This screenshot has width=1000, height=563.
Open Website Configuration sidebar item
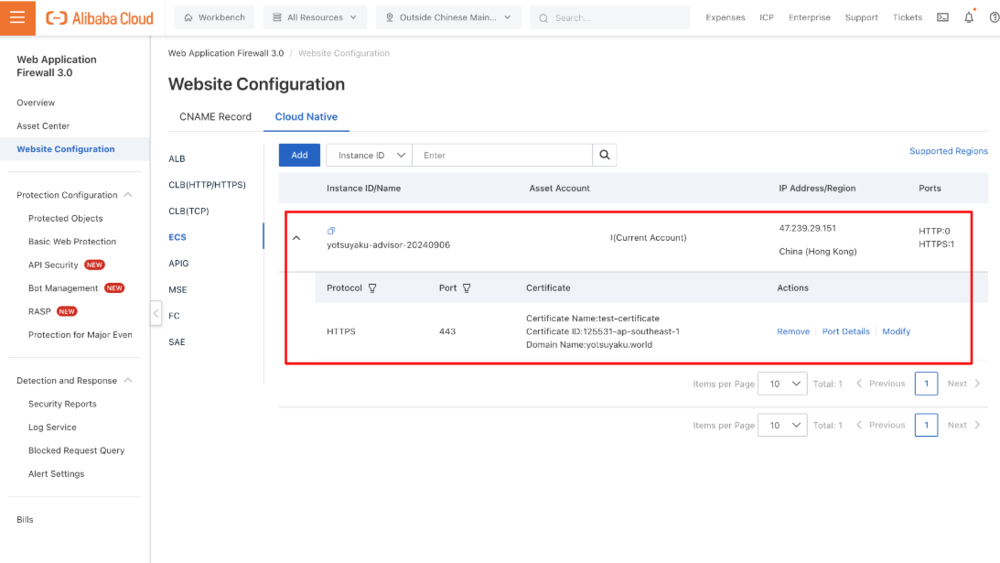coord(66,149)
